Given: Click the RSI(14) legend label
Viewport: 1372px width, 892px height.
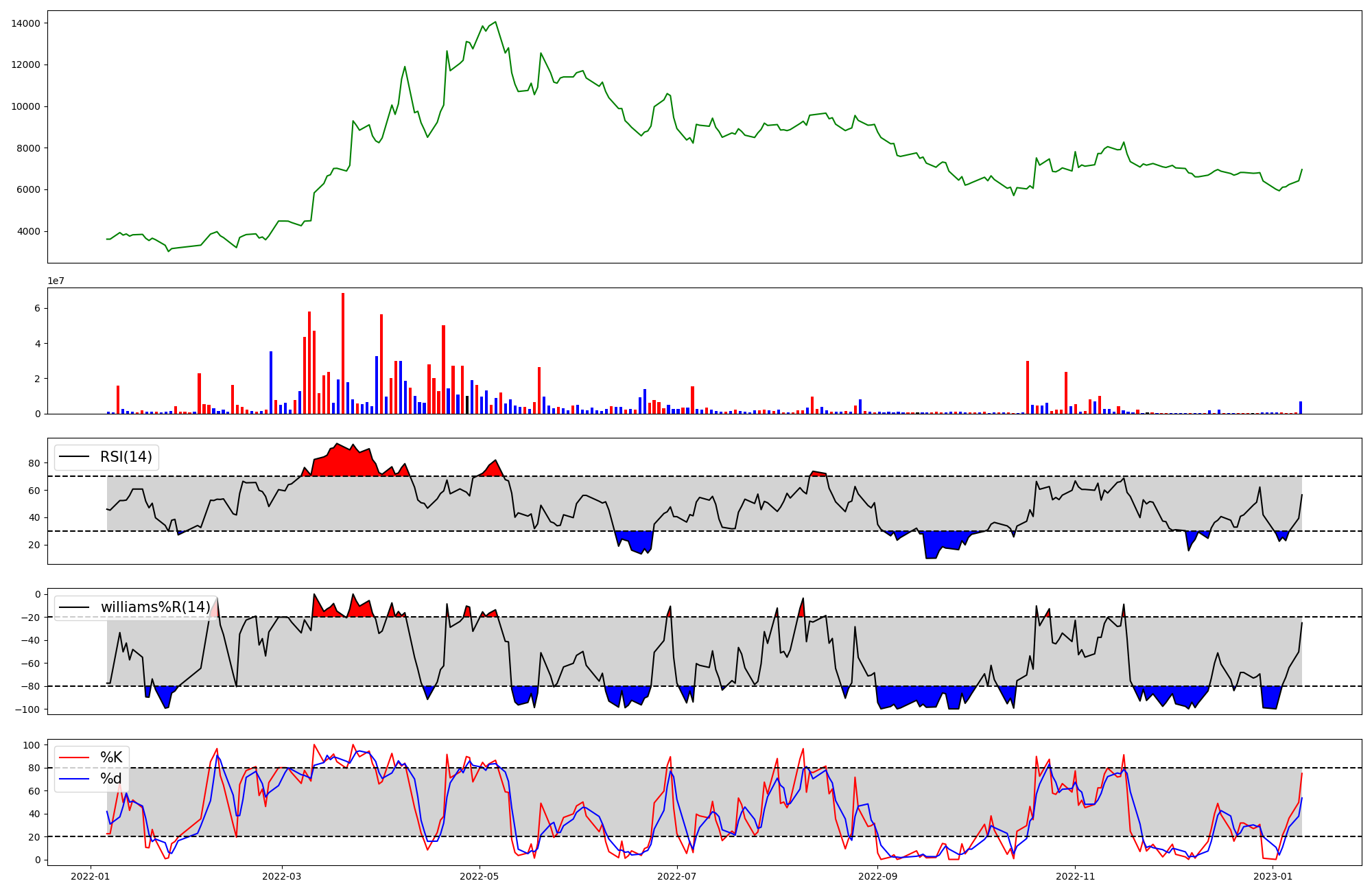Looking at the screenshot, I should [x=126, y=457].
